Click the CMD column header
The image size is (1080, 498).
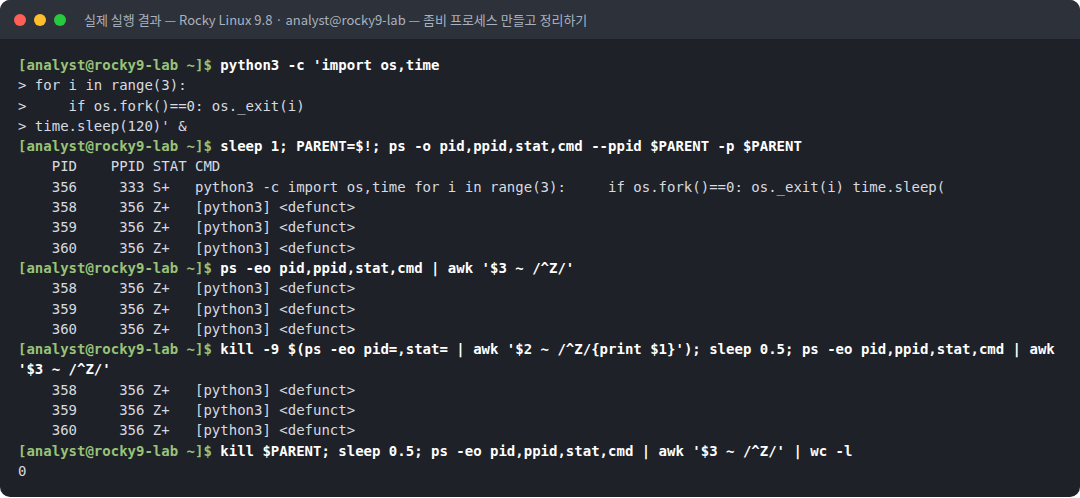[x=207, y=167]
